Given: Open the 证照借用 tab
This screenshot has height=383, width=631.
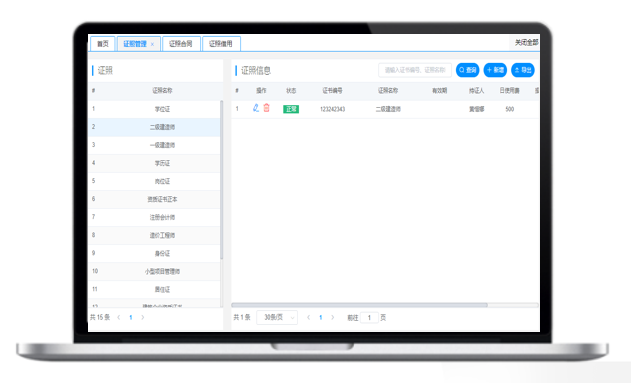Looking at the screenshot, I should (x=221, y=44).
